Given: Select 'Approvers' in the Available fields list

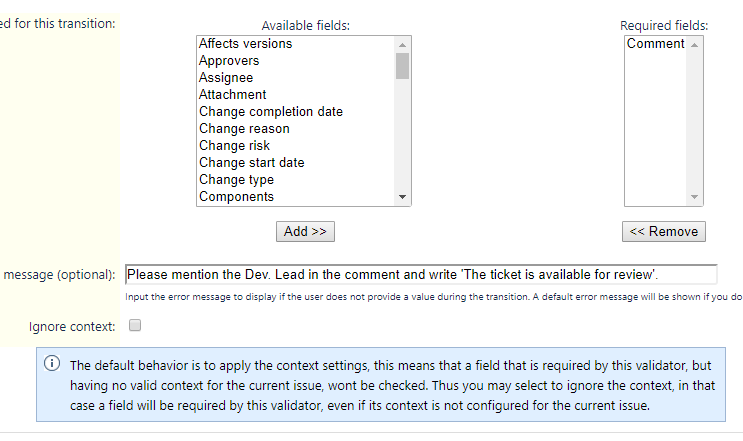Looking at the screenshot, I should pyautogui.click(x=296, y=61).
